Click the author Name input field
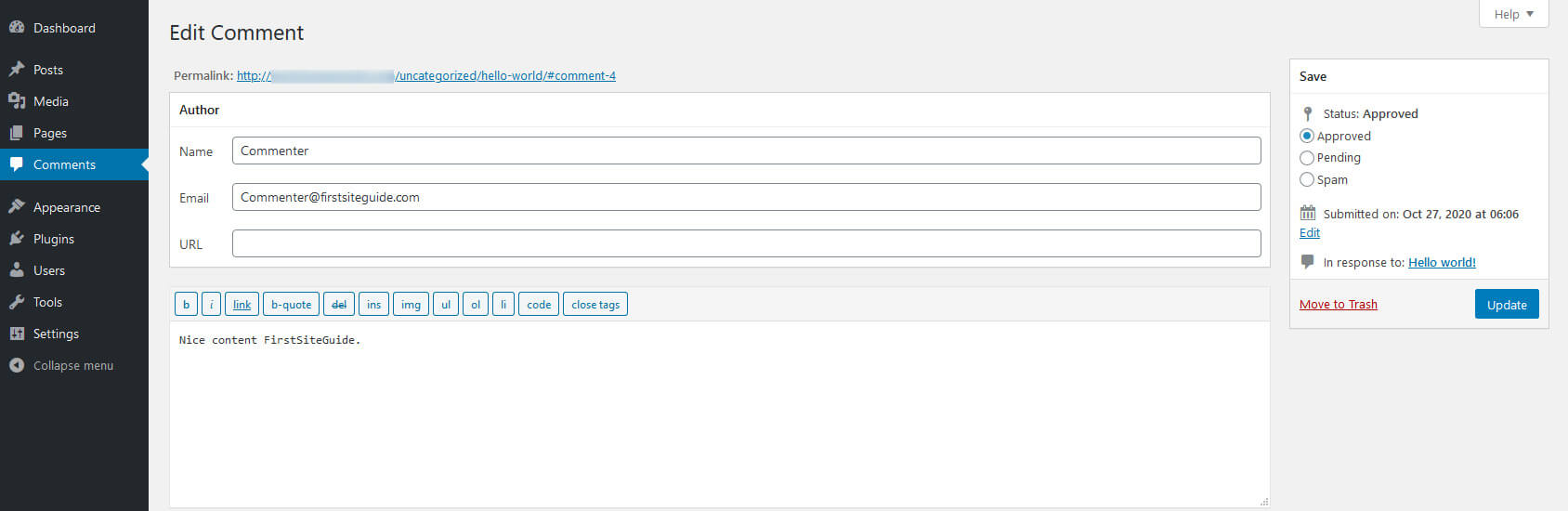The height and width of the screenshot is (511, 1568). tap(747, 151)
